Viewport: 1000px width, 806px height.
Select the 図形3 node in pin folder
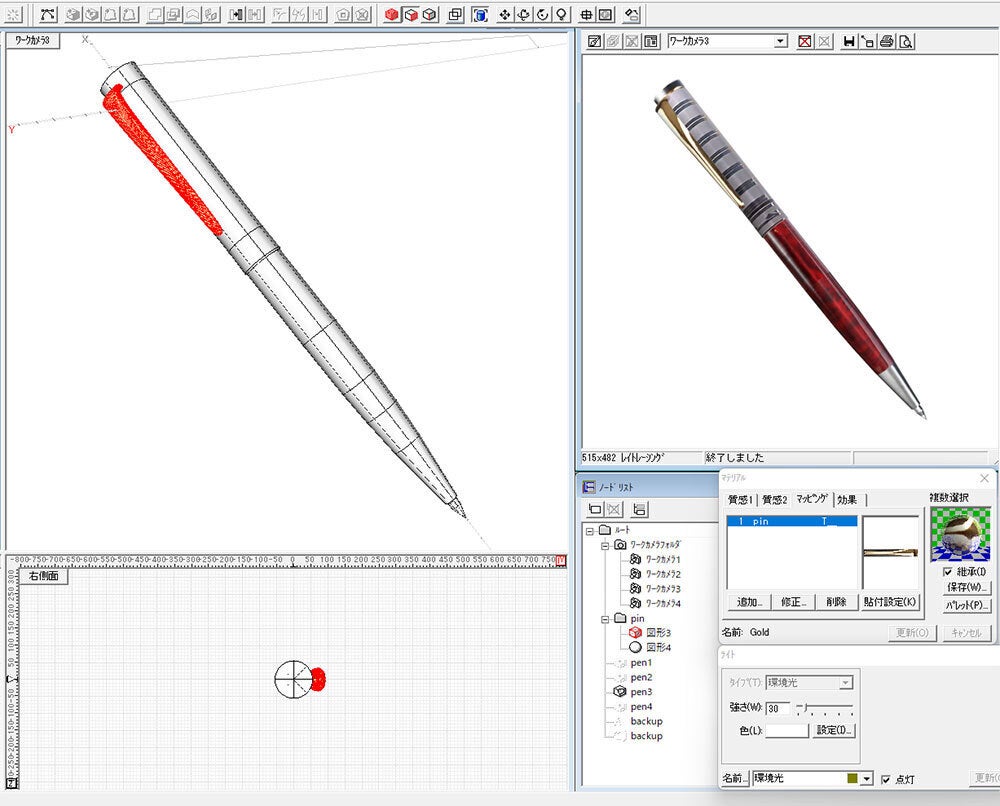[x=657, y=633]
